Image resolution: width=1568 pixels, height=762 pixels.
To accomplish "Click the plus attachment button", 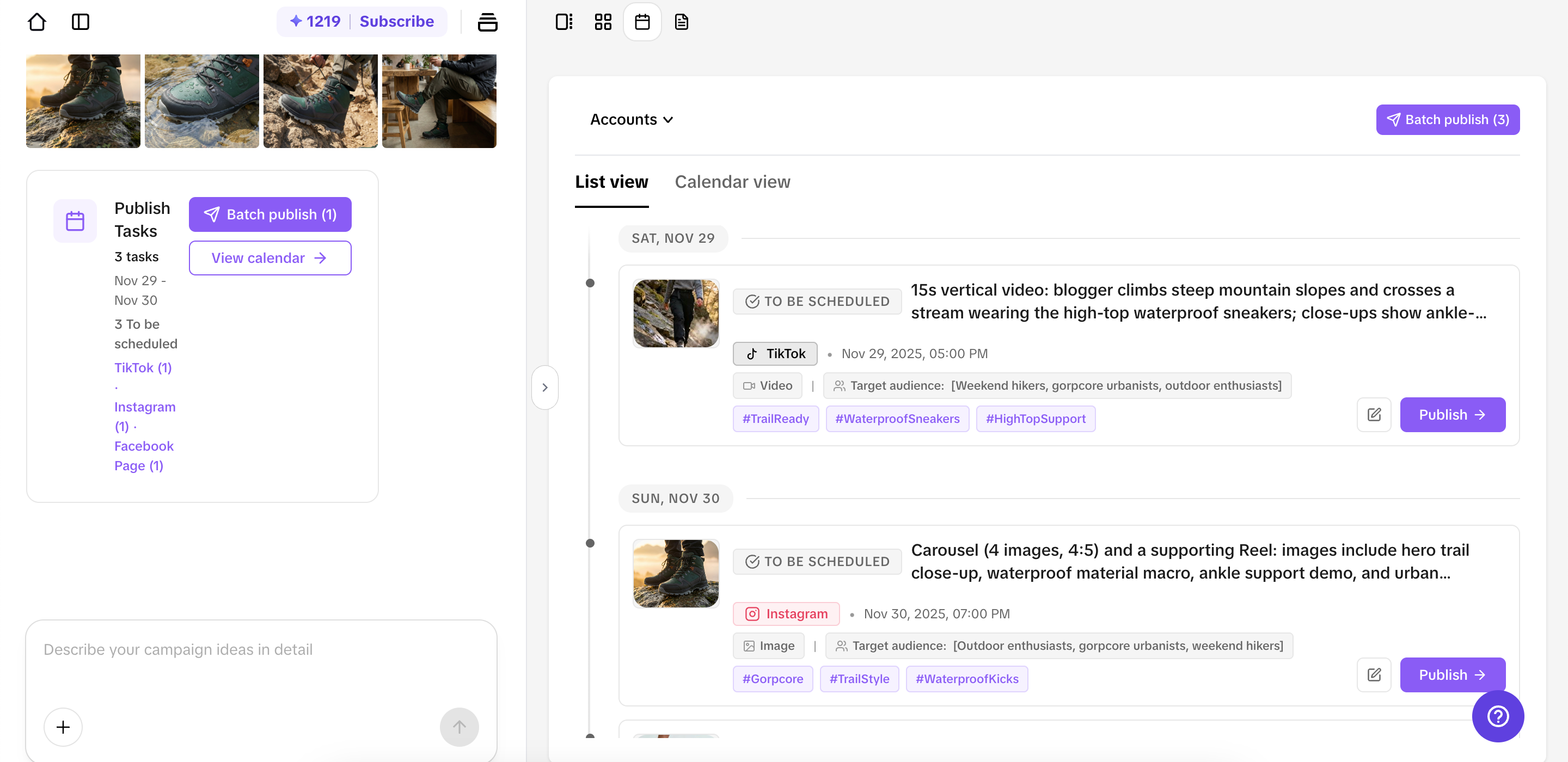I will tap(63, 727).
